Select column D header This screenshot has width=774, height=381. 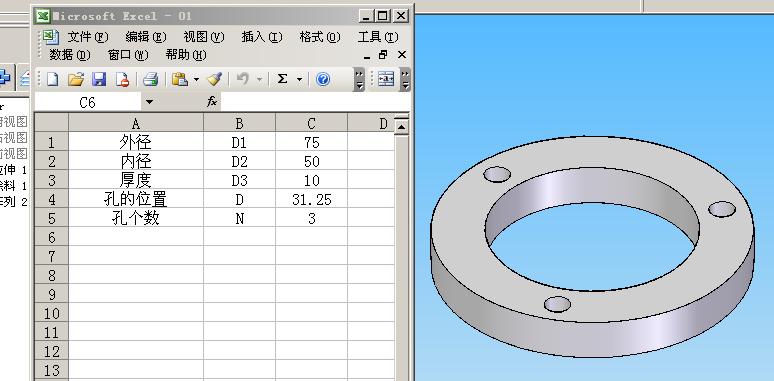tap(371, 123)
